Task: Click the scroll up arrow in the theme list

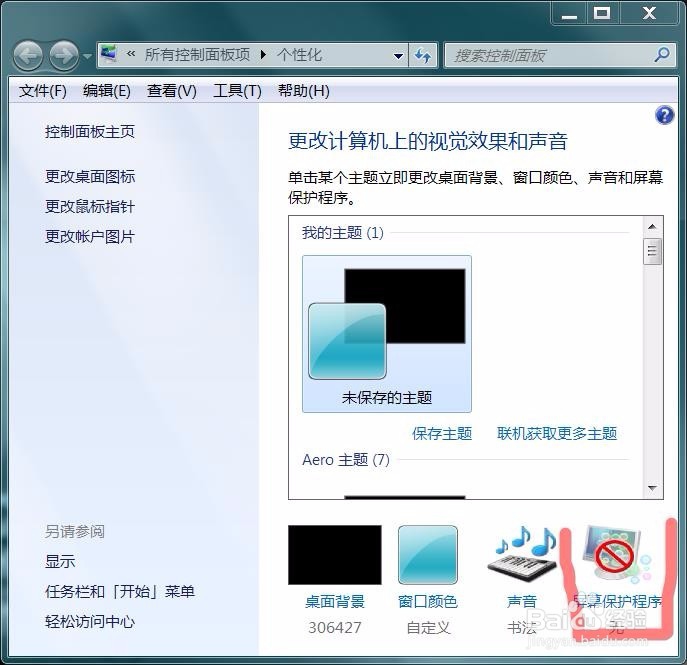Action: [x=652, y=226]
